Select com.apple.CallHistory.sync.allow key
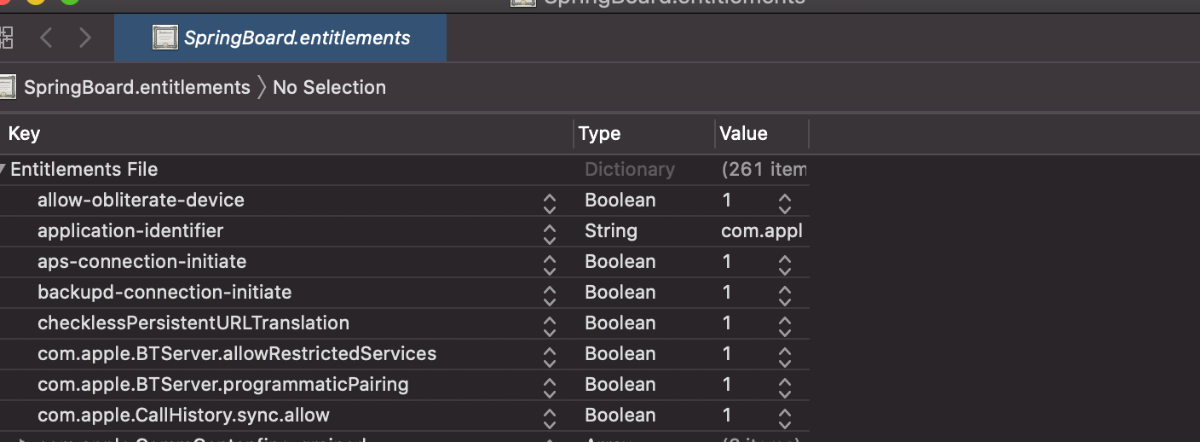The height and width of the screenshot is (442, 1200). point(183,415)
